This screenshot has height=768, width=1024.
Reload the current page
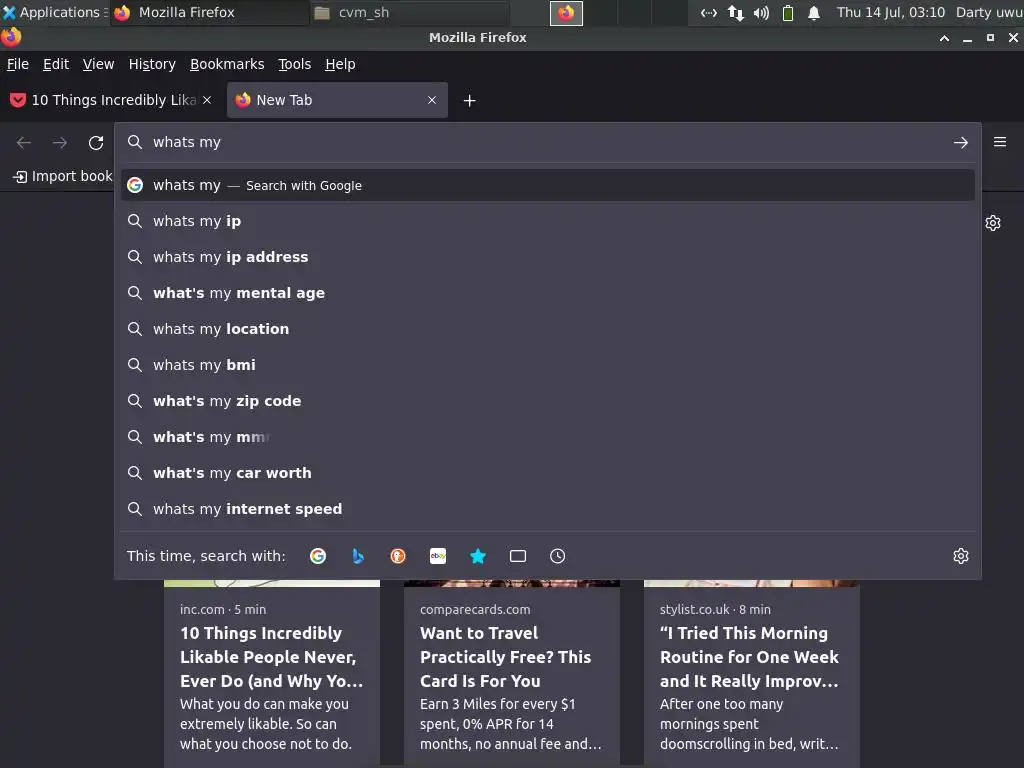click(96, 142)
